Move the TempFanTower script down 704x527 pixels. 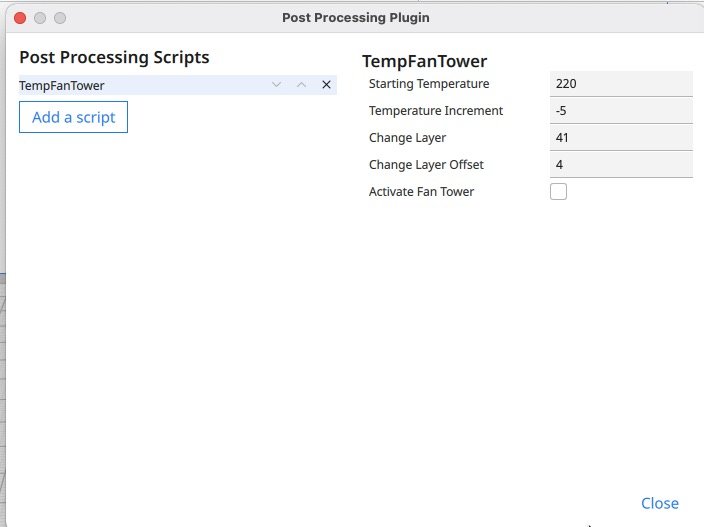tap(277, 85)
